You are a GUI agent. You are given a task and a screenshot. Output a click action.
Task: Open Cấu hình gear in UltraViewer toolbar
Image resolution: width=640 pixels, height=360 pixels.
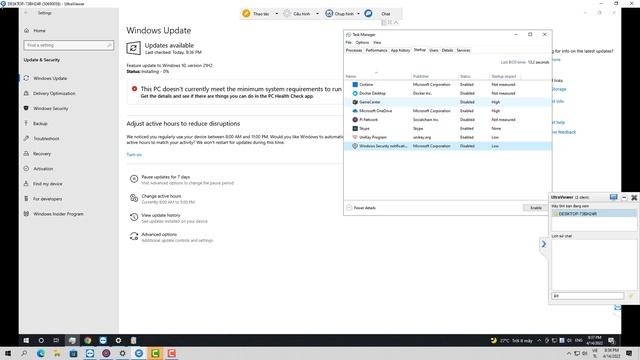tap(287, 13)
